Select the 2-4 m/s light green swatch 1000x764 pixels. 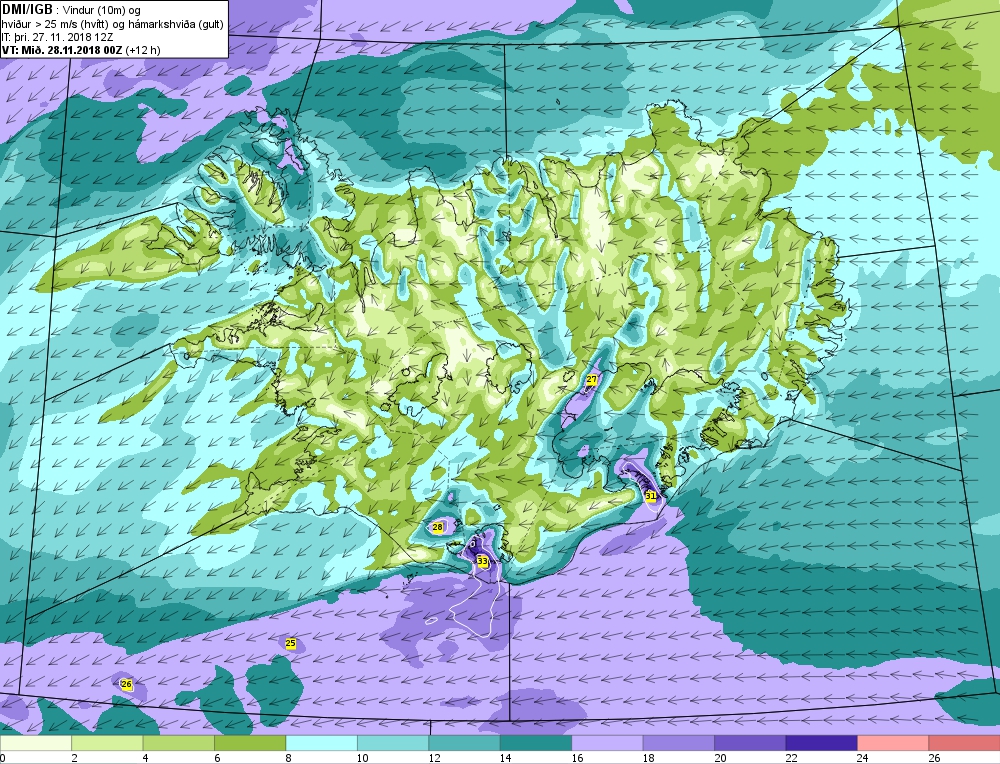[x=107, y=743]
